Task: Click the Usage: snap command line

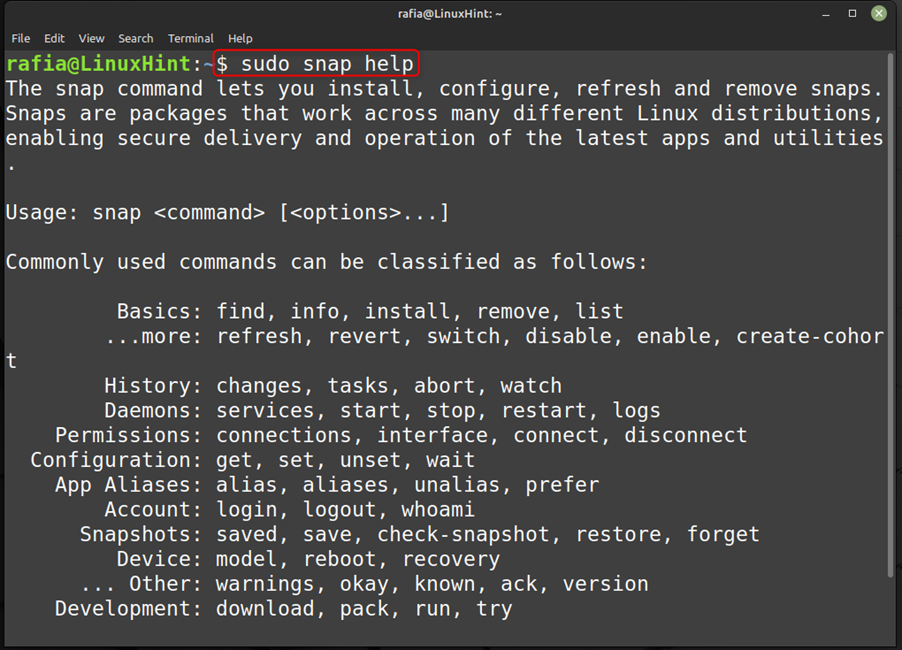Action: (227, 213)
